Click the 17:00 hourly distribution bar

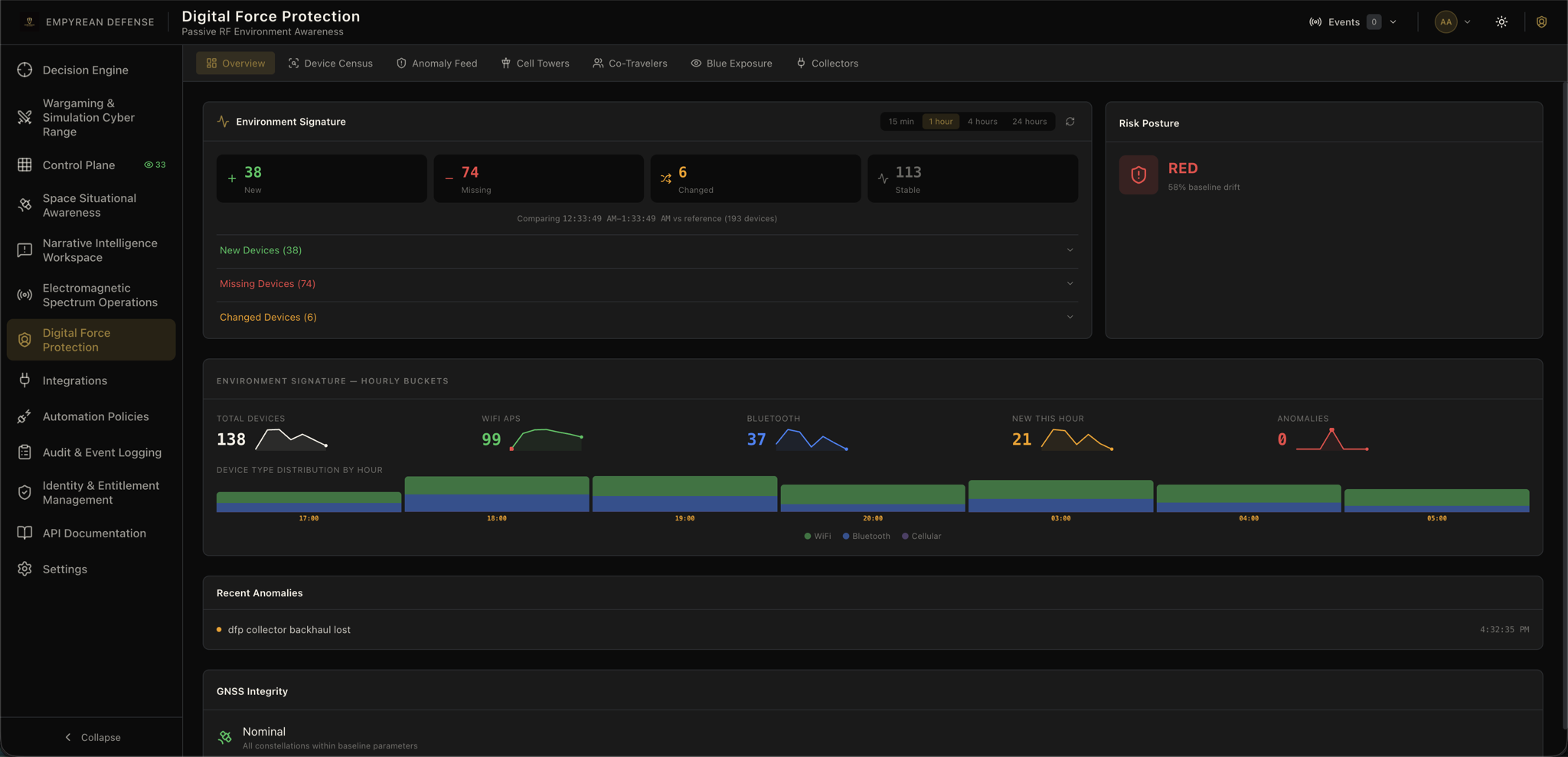309,502
